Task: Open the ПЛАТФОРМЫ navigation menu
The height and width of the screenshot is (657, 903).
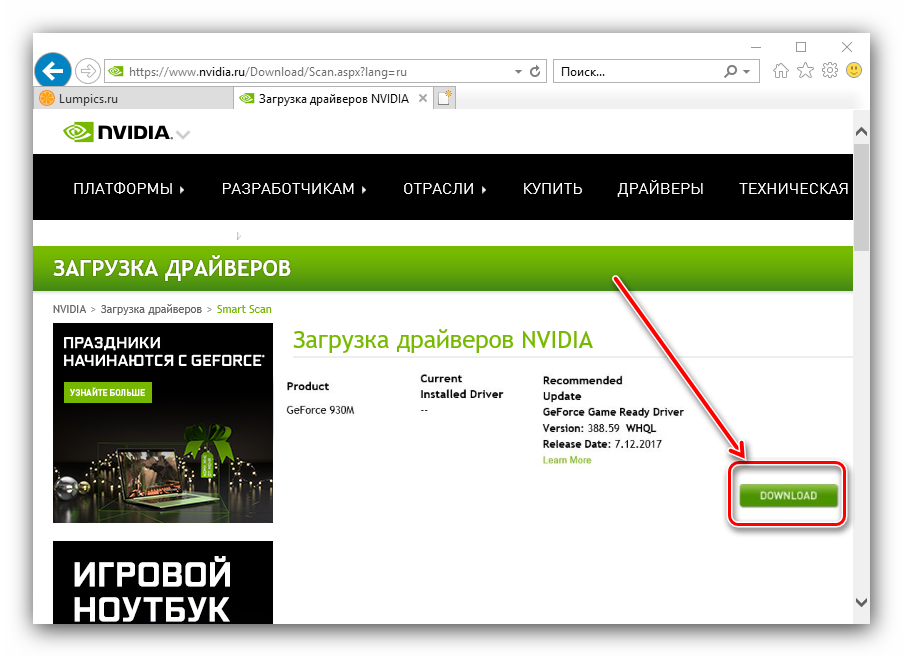Action: click(x=128, y=189)
